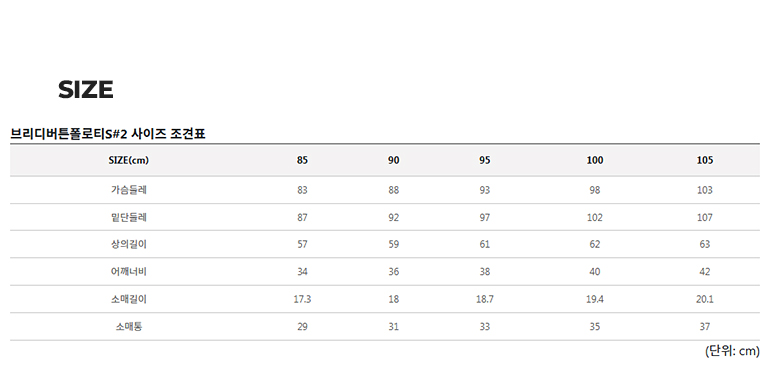Select the 105 size column header

(x=705, y=160)
